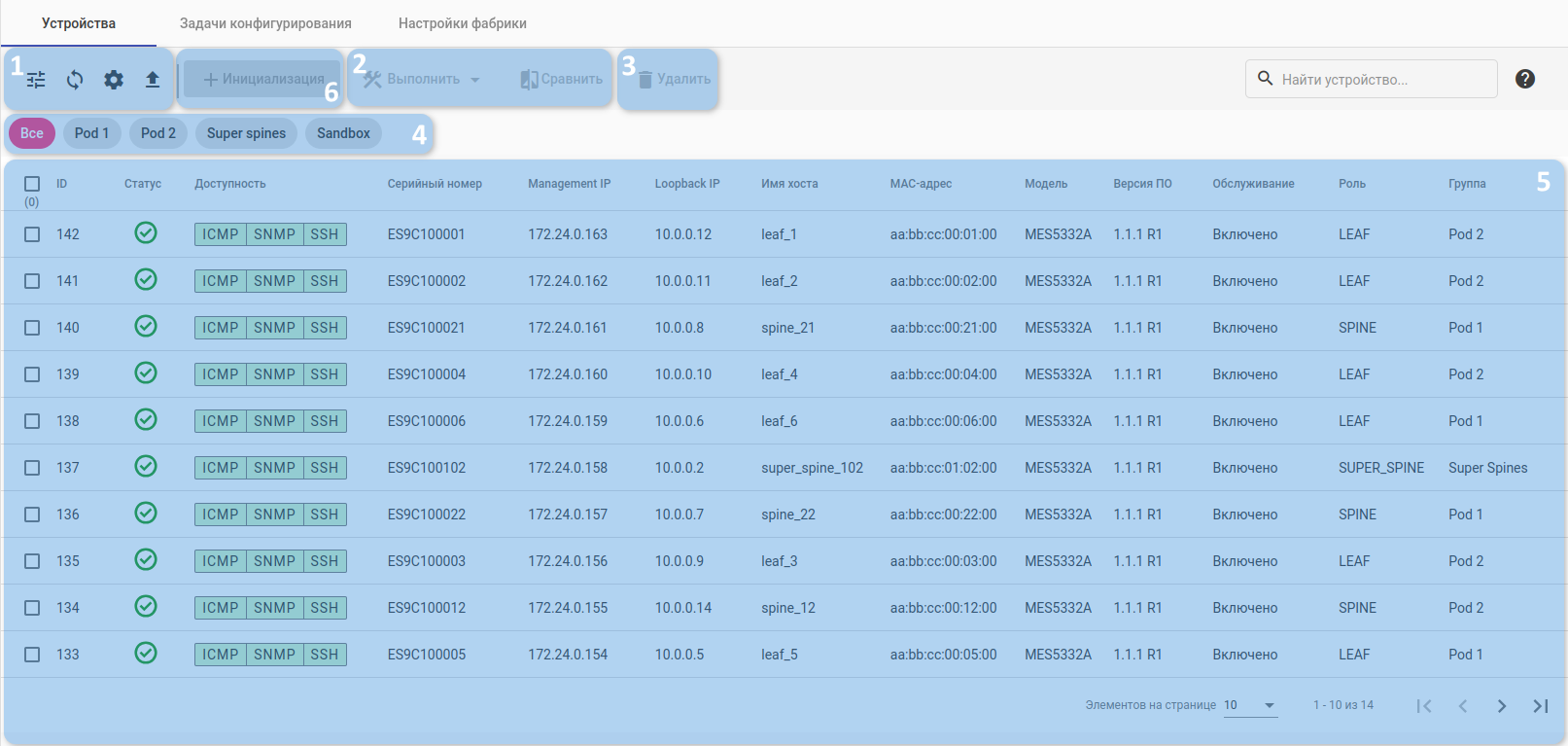Tick the checkbox for device 137
Viewport: 1568px width, 746px height.
(x=32, y=468)
